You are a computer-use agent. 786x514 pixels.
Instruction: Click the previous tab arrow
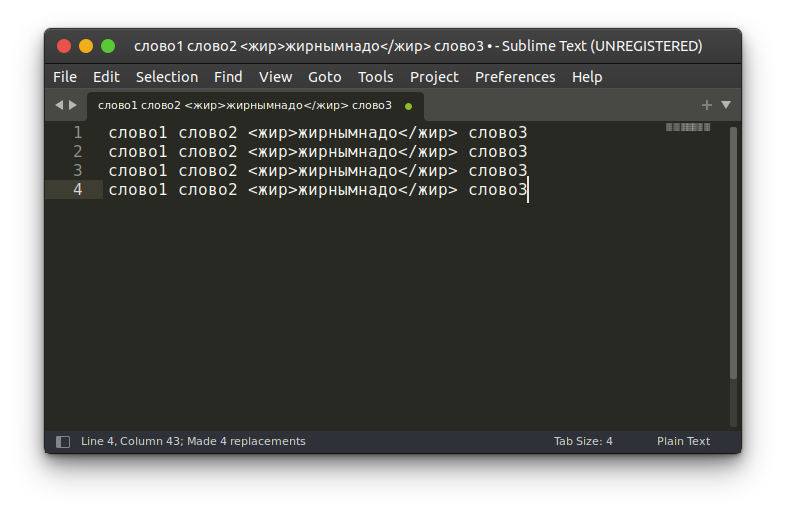coord(58,105)
